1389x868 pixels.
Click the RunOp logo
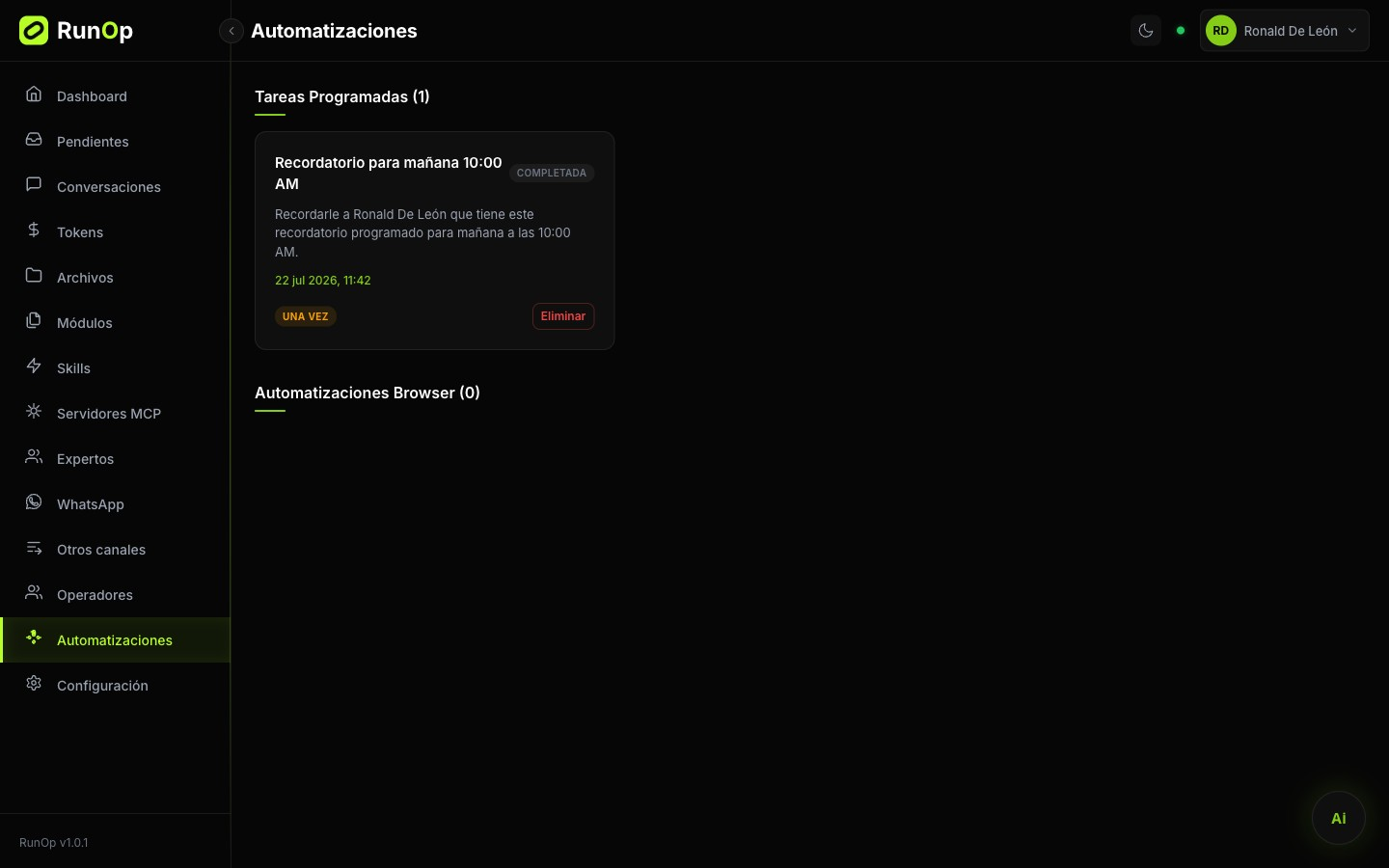pyautogui.click(x=76, y=31)
